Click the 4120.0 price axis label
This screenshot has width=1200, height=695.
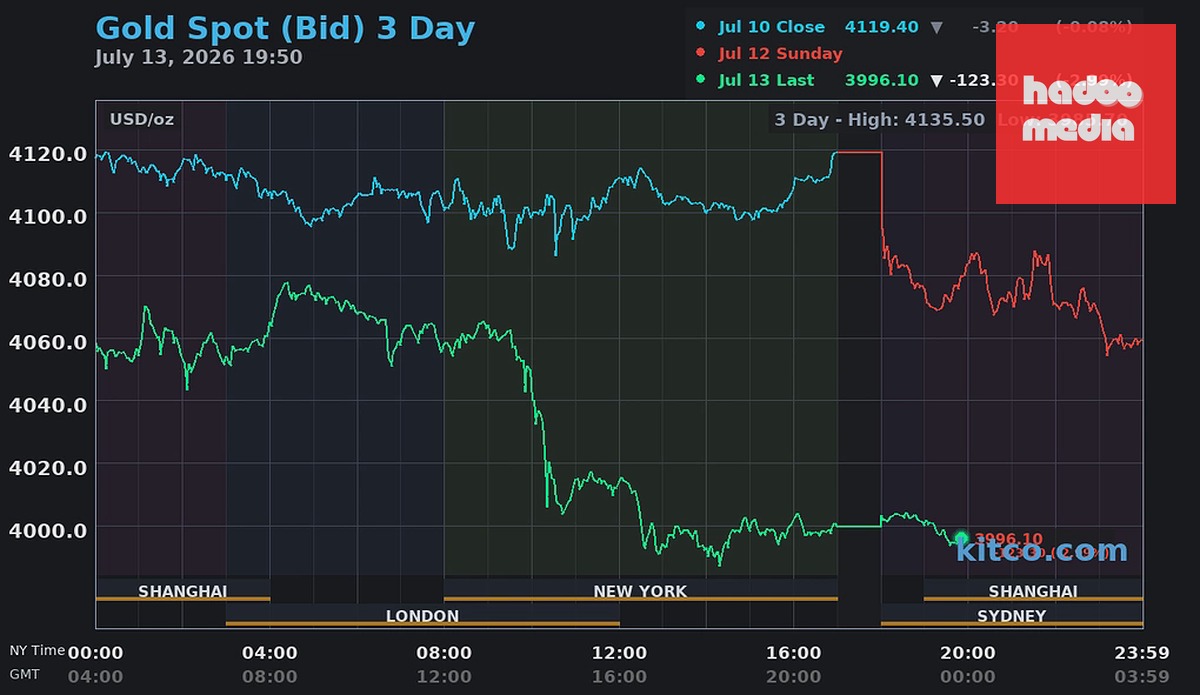[47, 154]
